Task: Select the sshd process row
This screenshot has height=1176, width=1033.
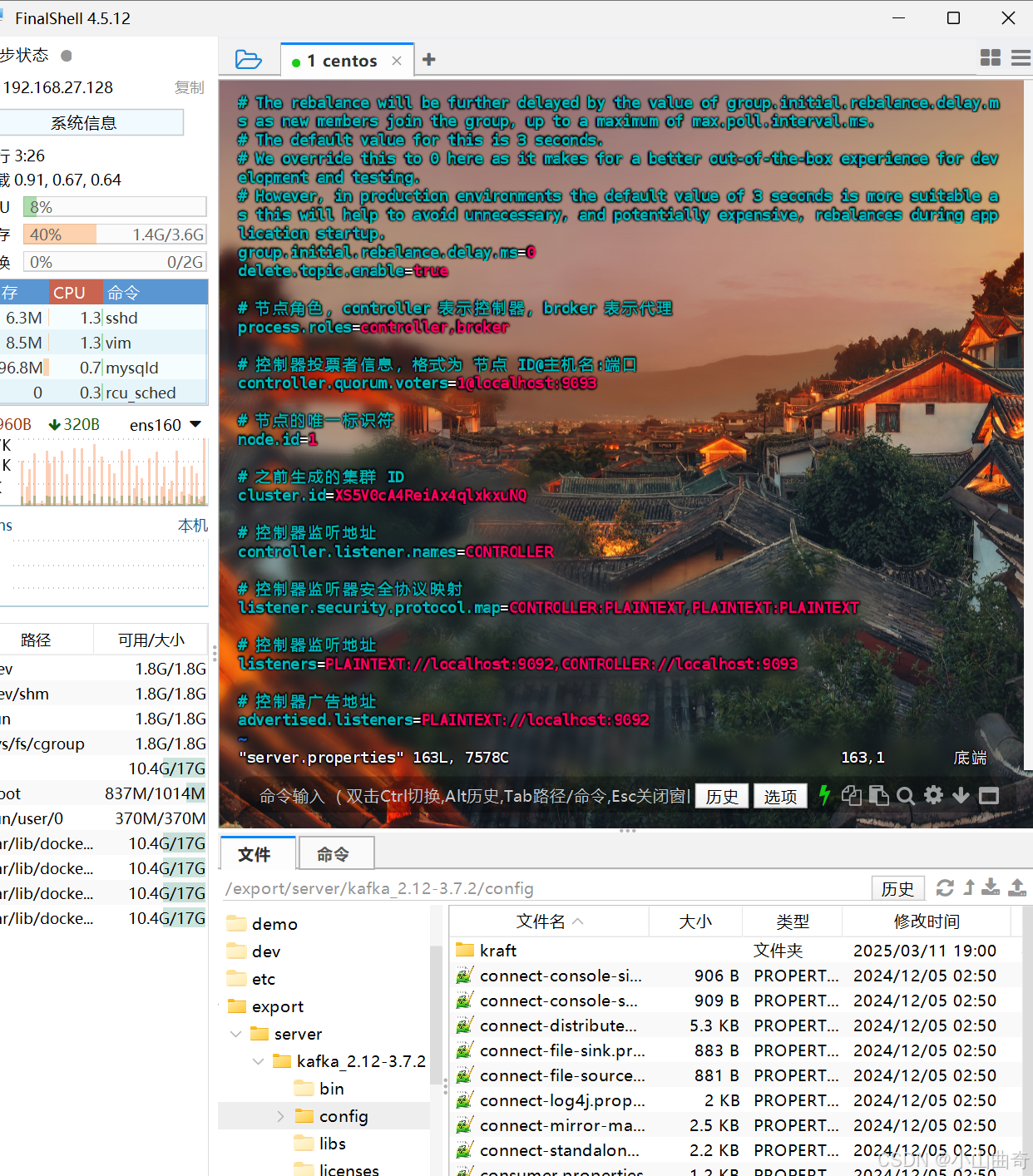Action: point(104,318)
